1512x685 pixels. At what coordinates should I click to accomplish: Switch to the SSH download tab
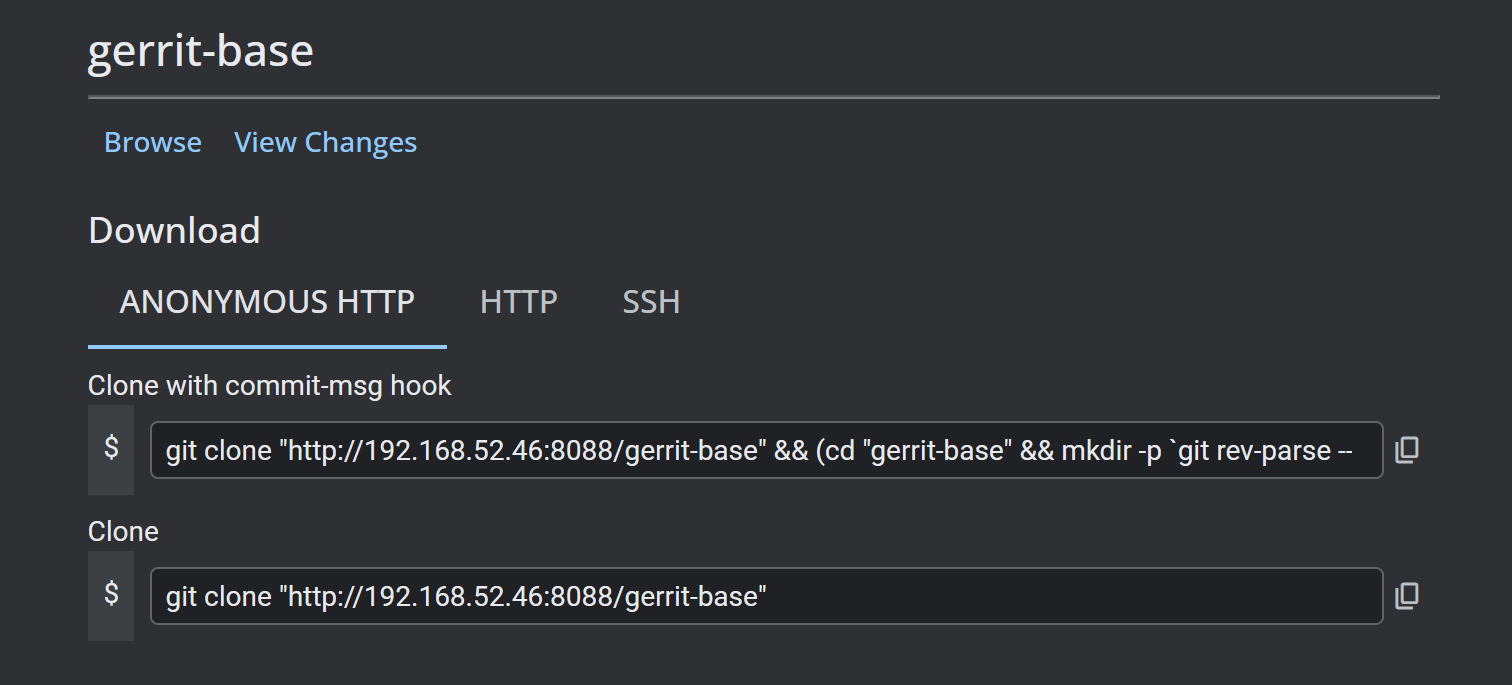click(651, 302)
